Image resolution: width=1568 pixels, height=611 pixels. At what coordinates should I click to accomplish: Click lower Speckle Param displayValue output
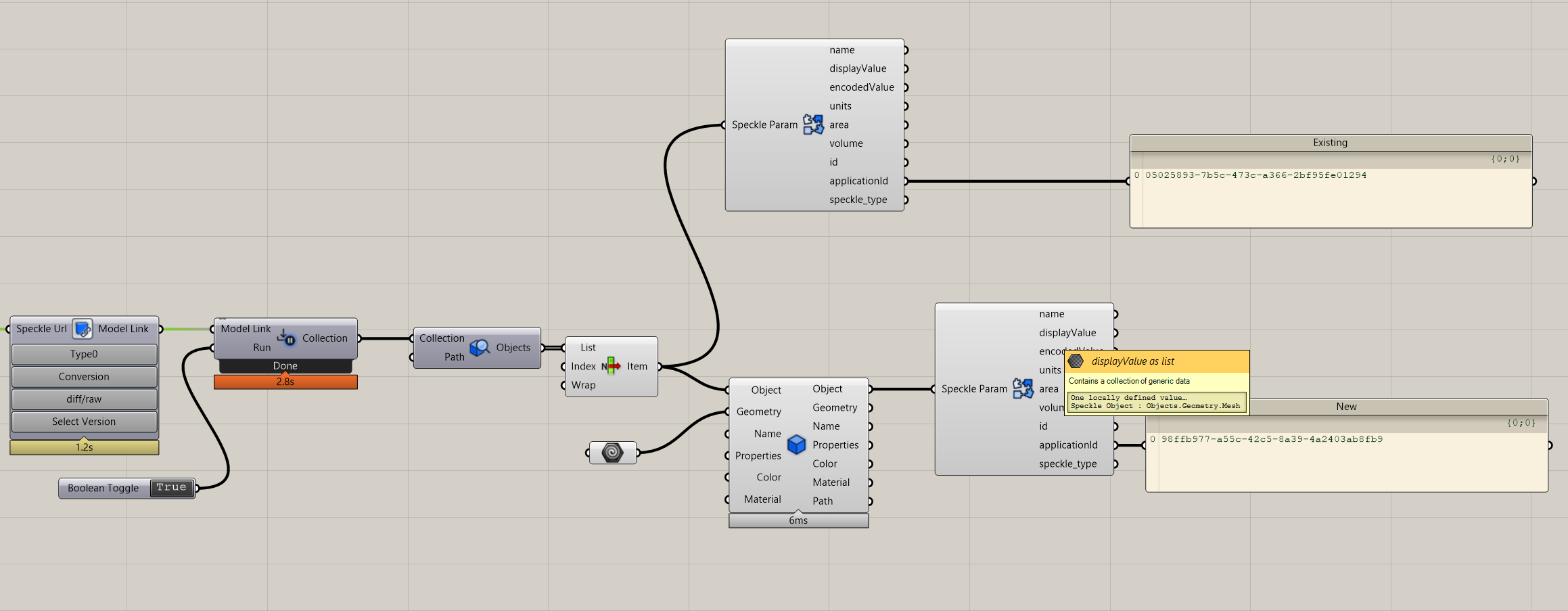[x=1067, y=333]
